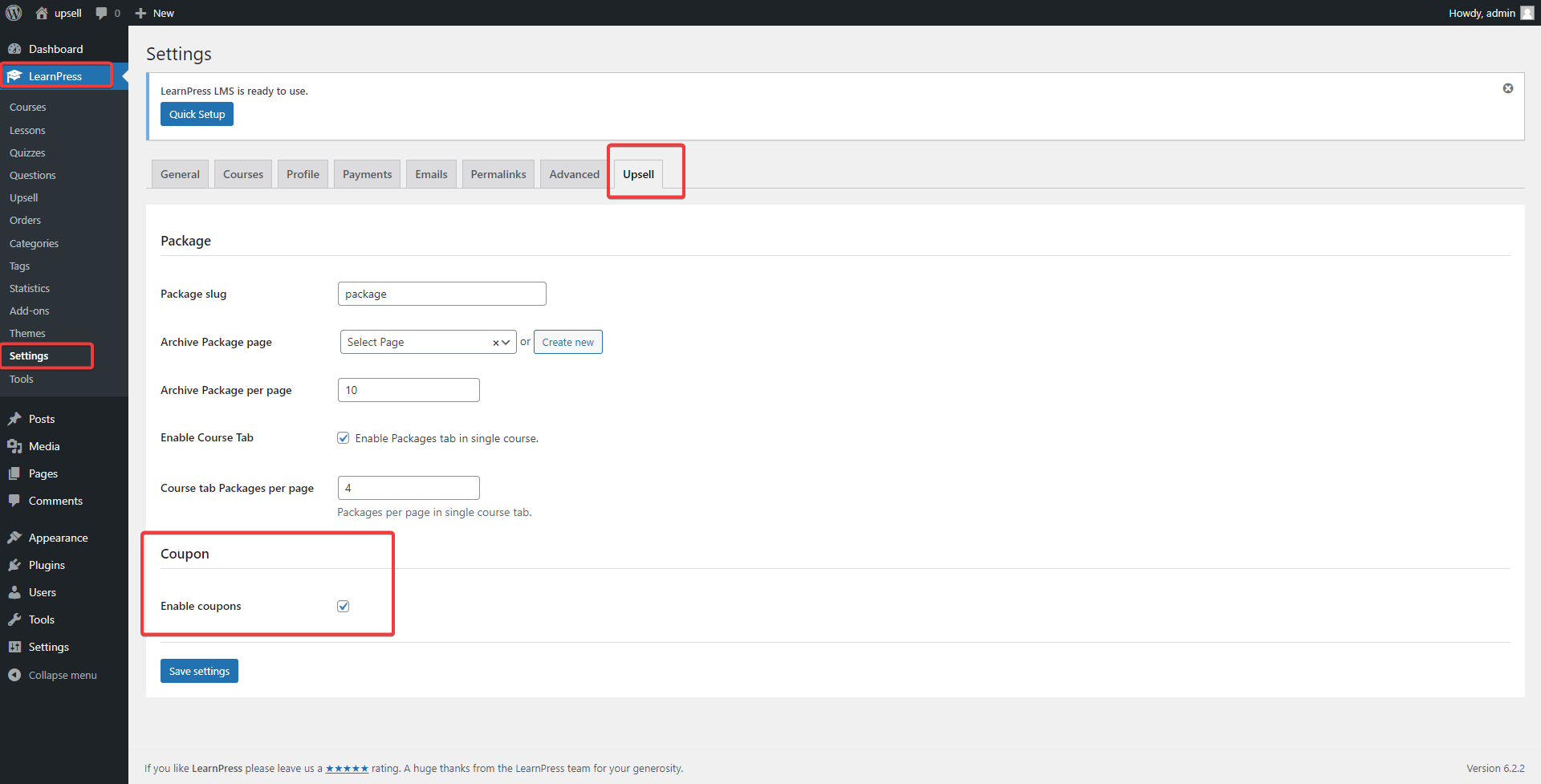Click the Plugins plug icon
This screenshot has width=1541, height=784.
point(14,565)
